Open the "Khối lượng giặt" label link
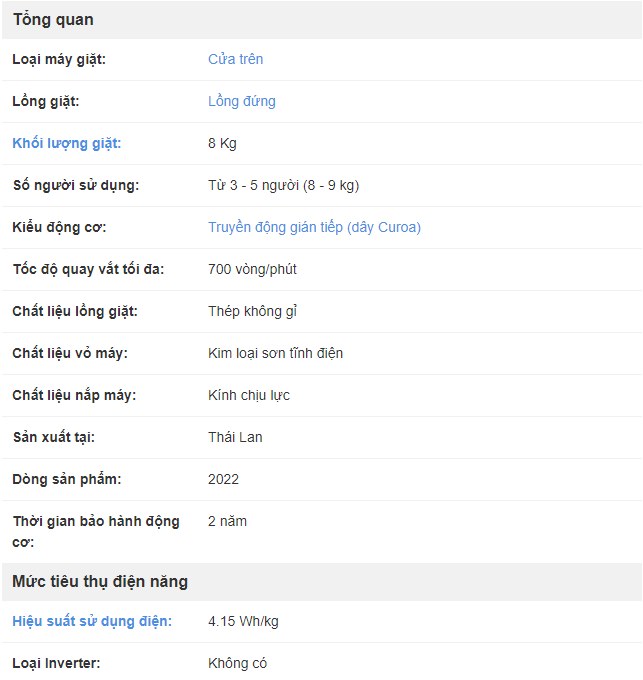Viewport: 643px width, 680px height. click(x=66, y=143)
